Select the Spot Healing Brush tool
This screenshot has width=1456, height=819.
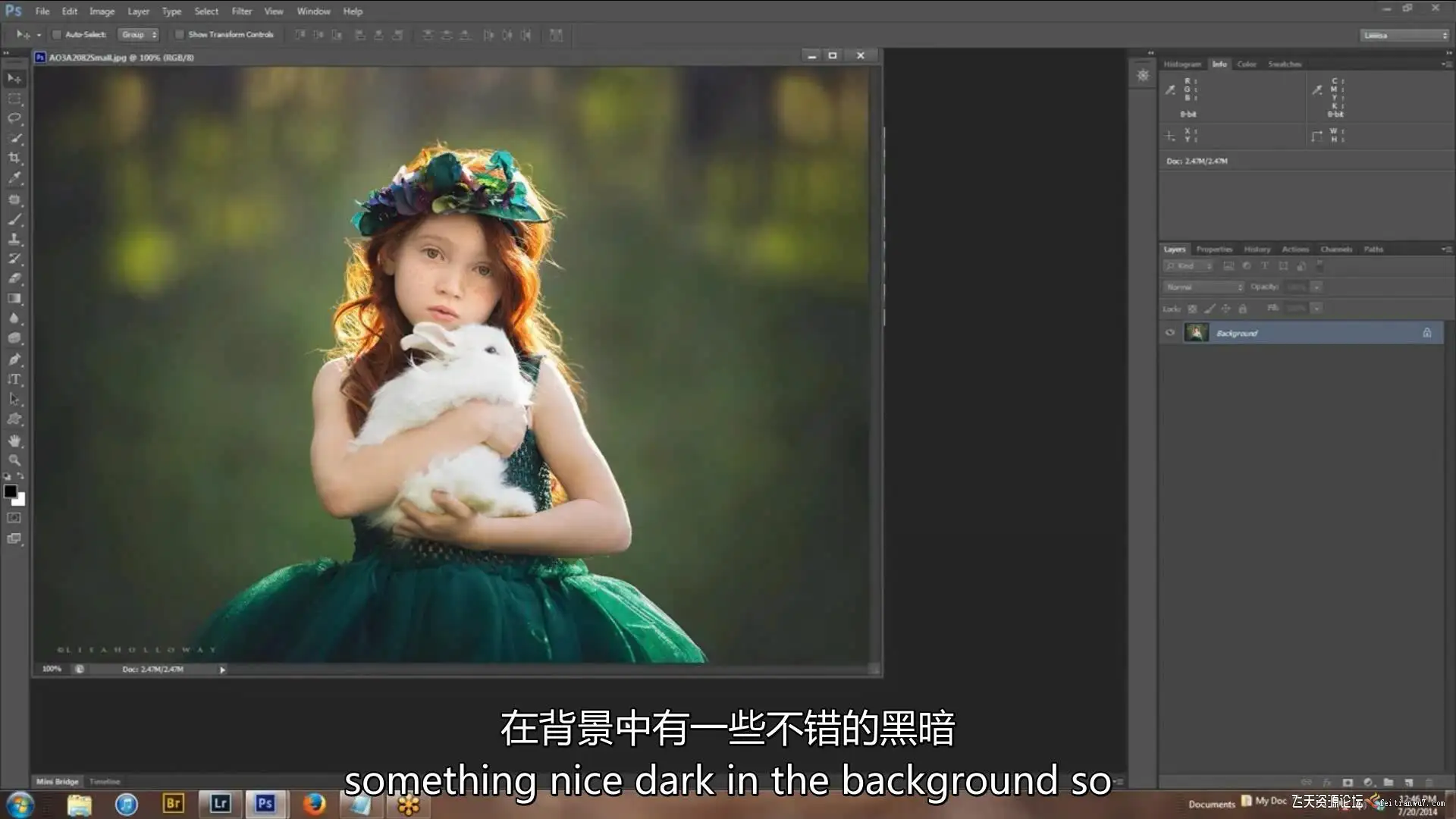14,199
